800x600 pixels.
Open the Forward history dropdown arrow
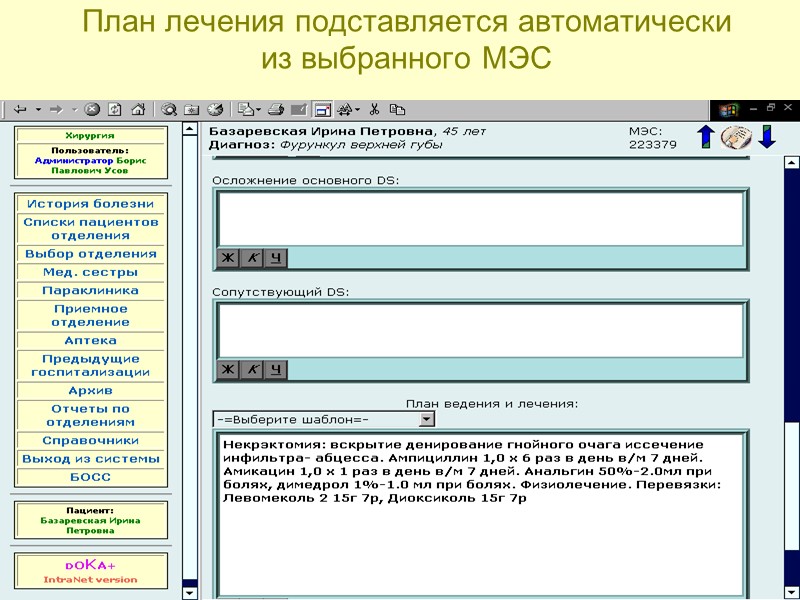(74, 109)
